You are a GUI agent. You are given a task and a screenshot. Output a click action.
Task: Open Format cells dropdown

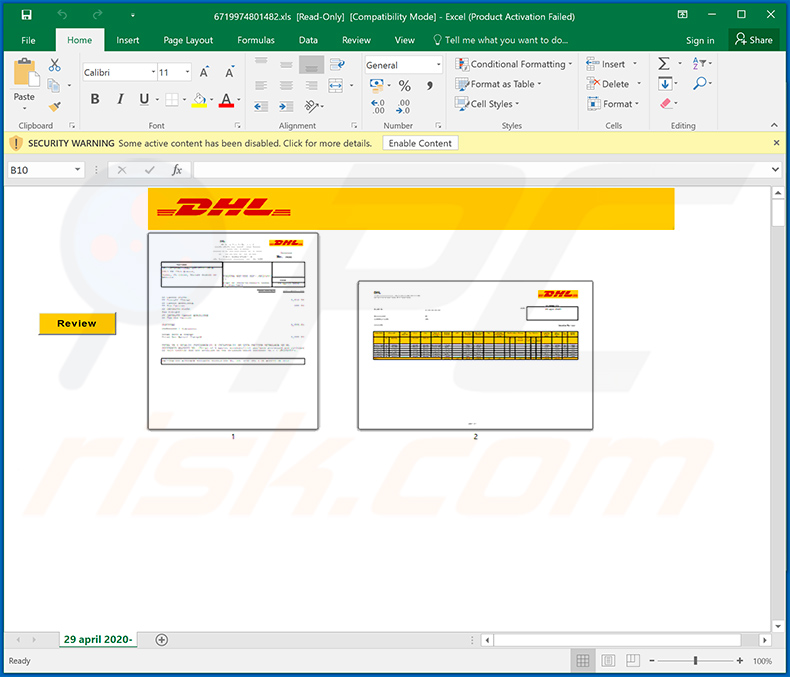tap(613, 104)
